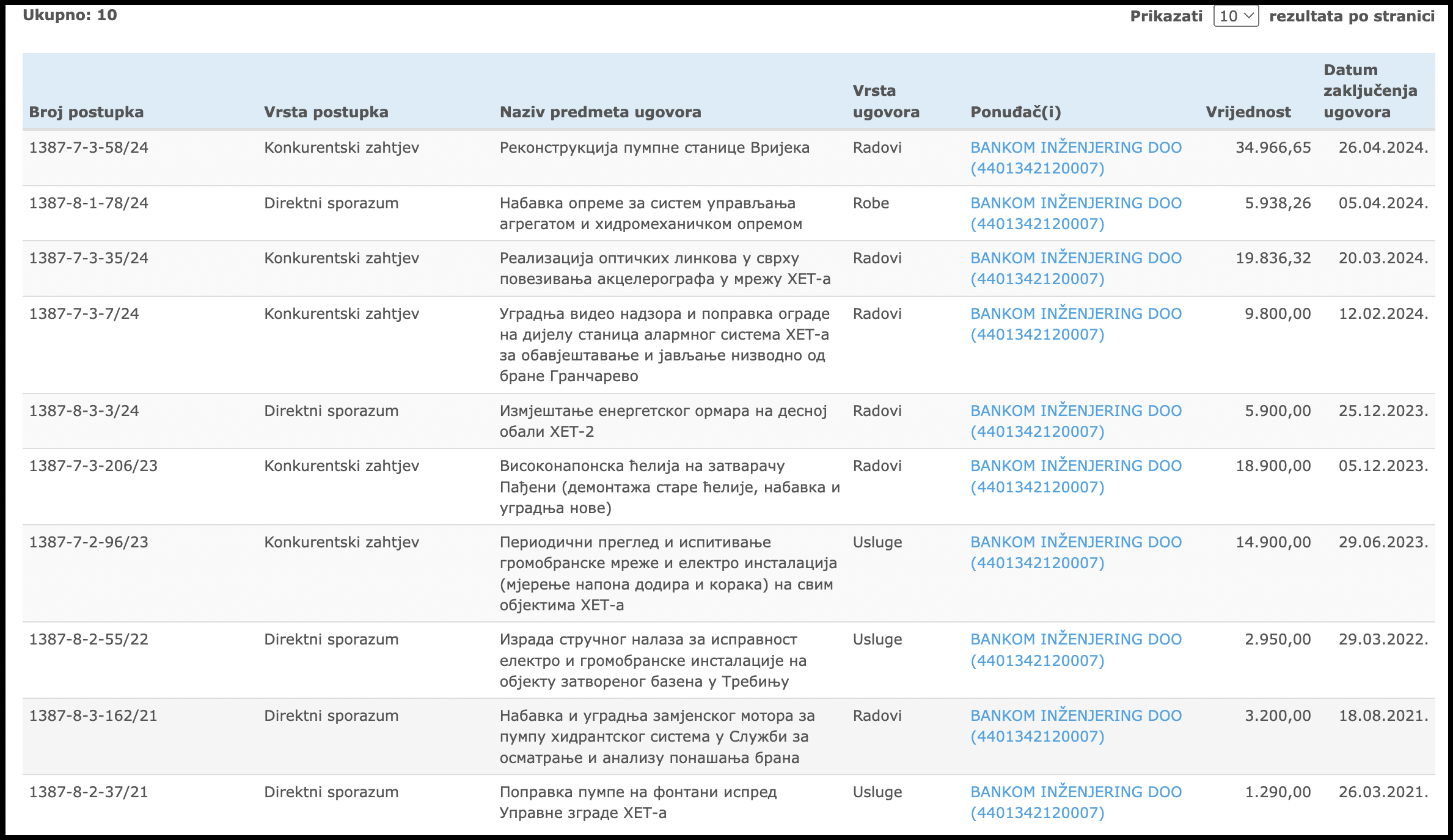
Task: Click the contract date 26.03.2021.
Action: coord(1383,792)
